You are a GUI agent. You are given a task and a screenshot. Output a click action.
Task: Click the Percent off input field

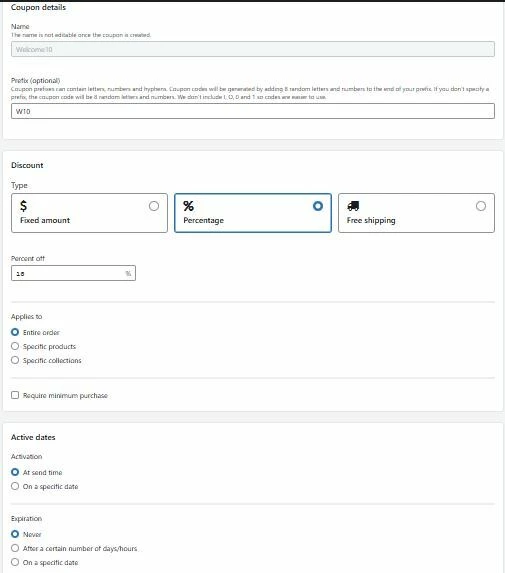point(73,273)
